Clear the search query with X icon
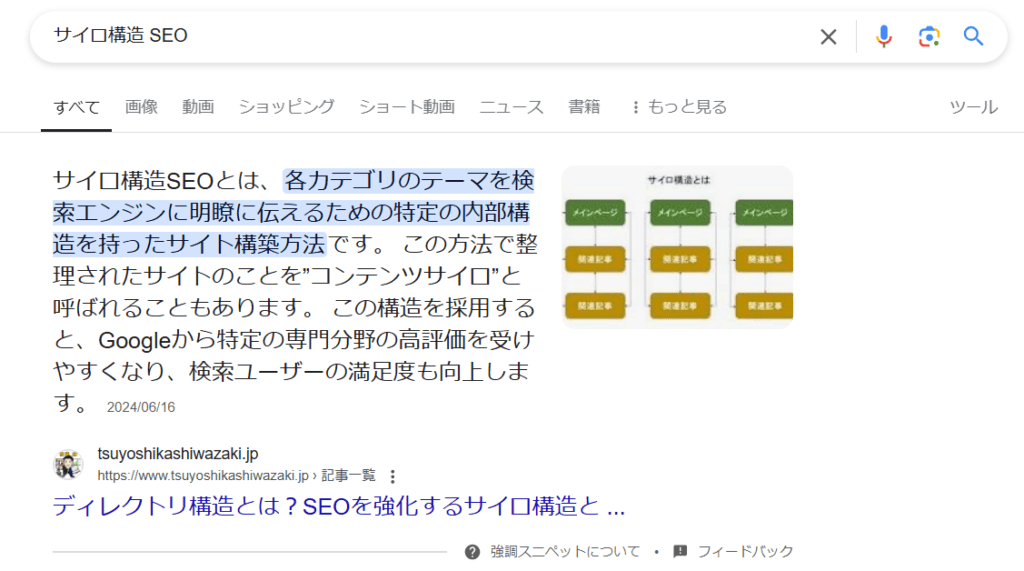The height and width of the screenshot is (571, 1024). 828,37
